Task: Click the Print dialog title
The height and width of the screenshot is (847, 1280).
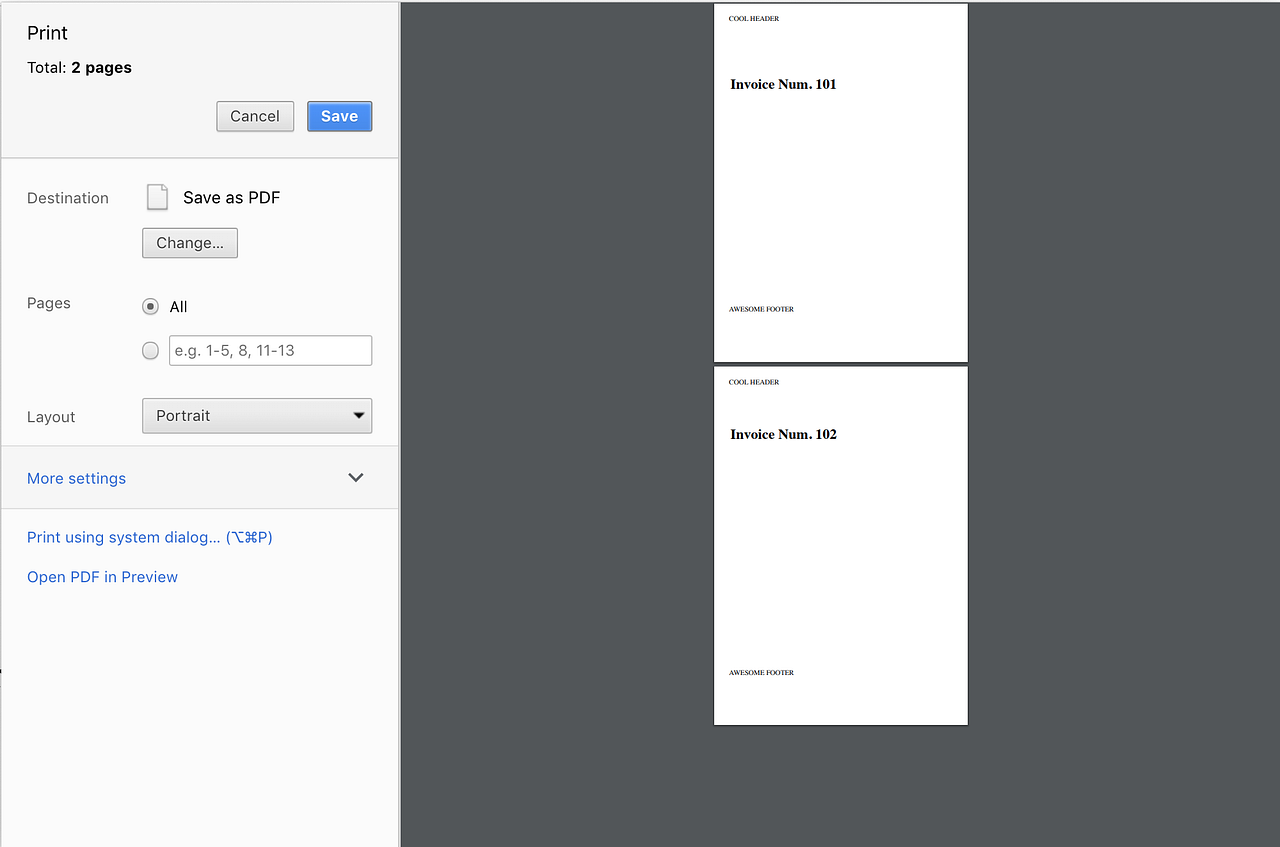Action: click(47, 33)
